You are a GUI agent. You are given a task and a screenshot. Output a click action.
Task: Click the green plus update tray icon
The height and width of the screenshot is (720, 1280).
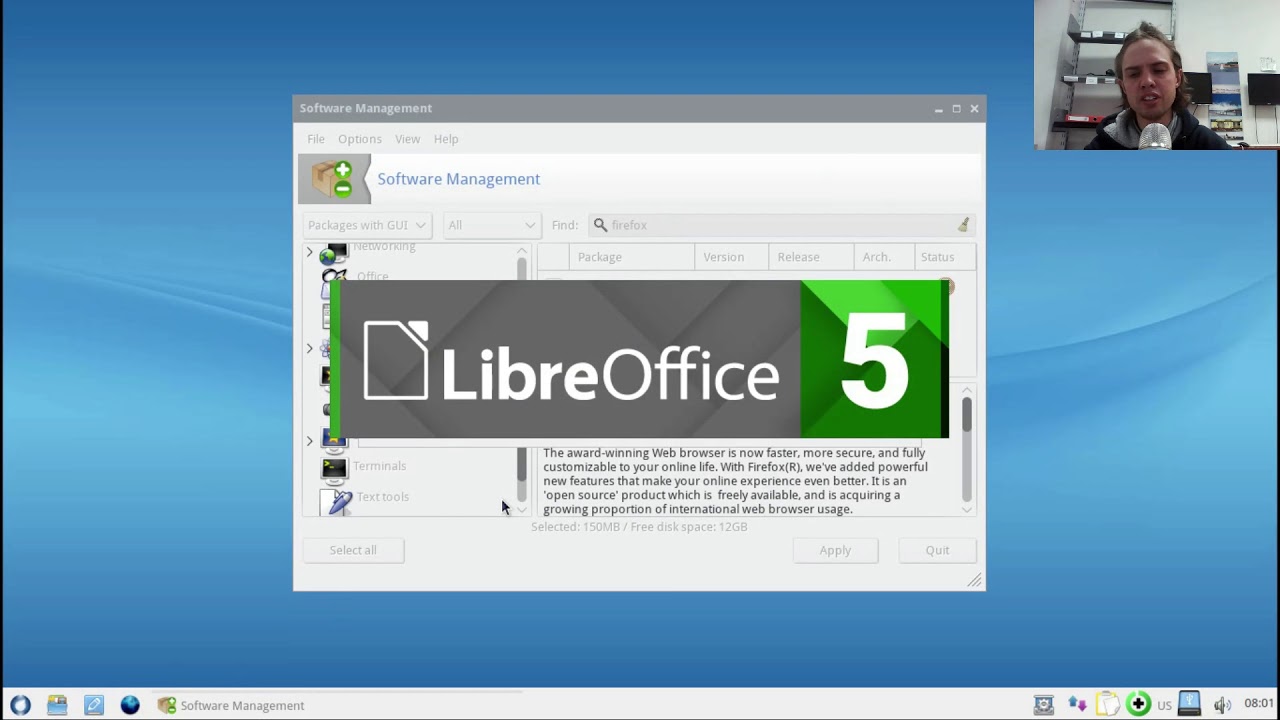tap(1138, 705)
